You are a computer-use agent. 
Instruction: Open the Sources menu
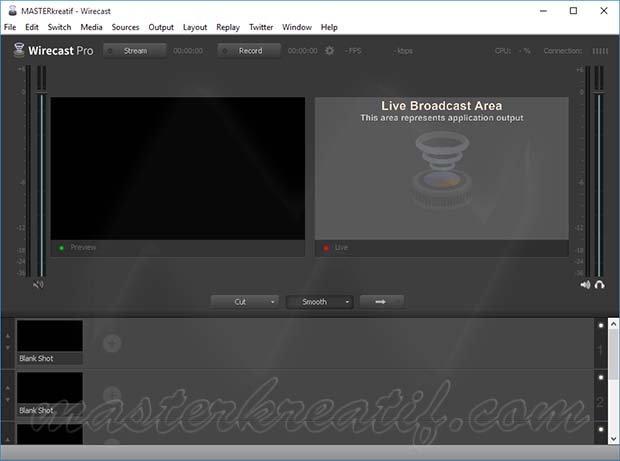[125, 27]
